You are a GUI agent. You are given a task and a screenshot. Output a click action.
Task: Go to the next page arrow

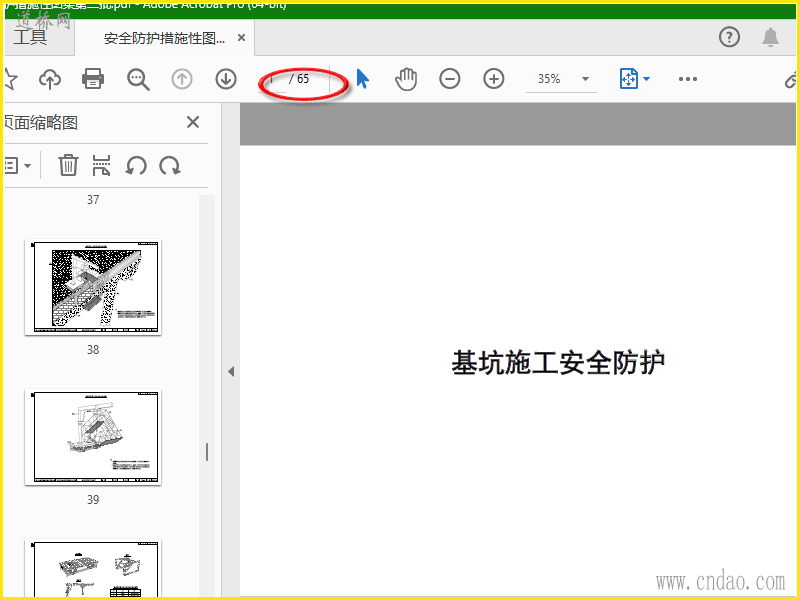[226, 79]
